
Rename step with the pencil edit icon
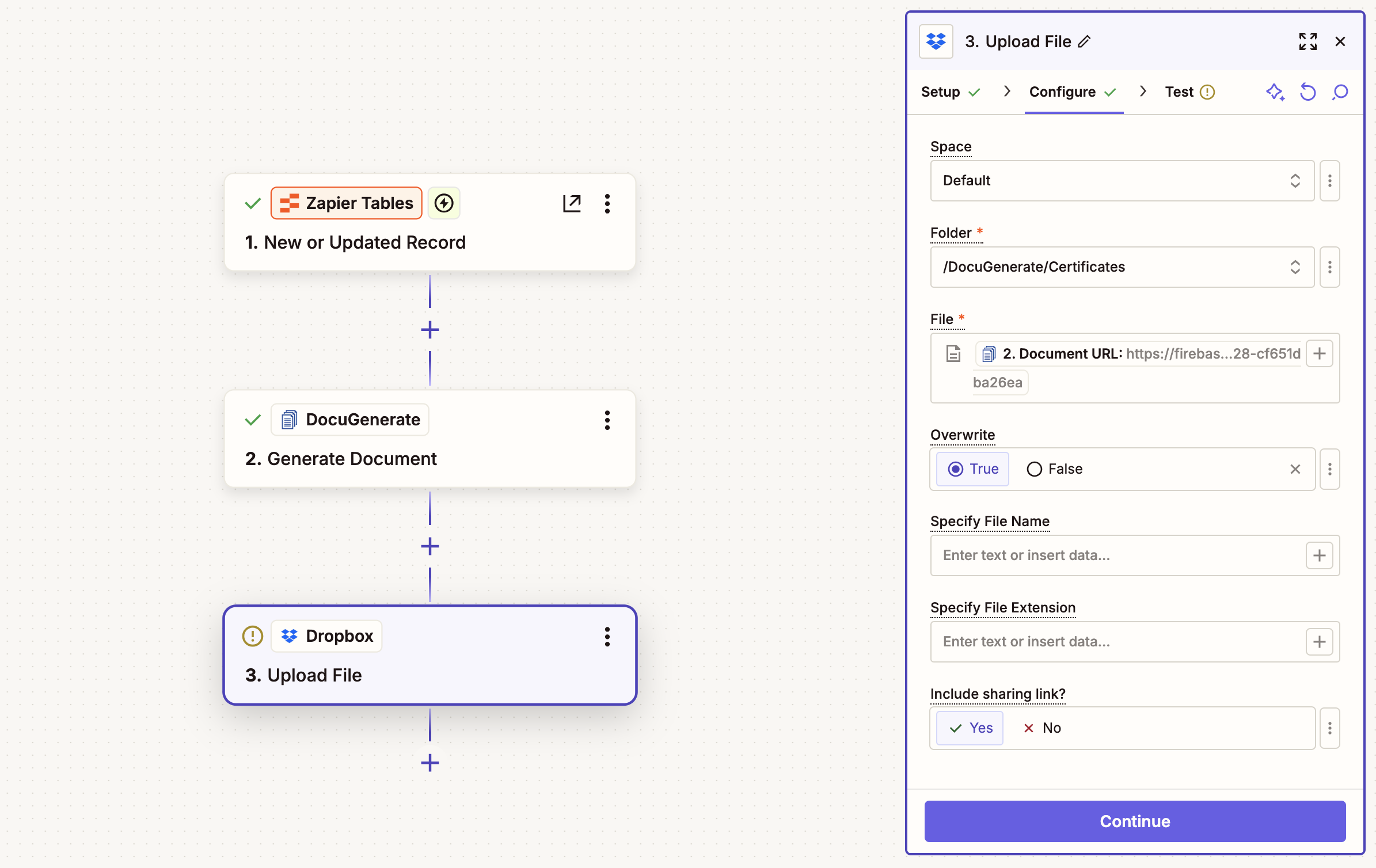coord(1085,41)
